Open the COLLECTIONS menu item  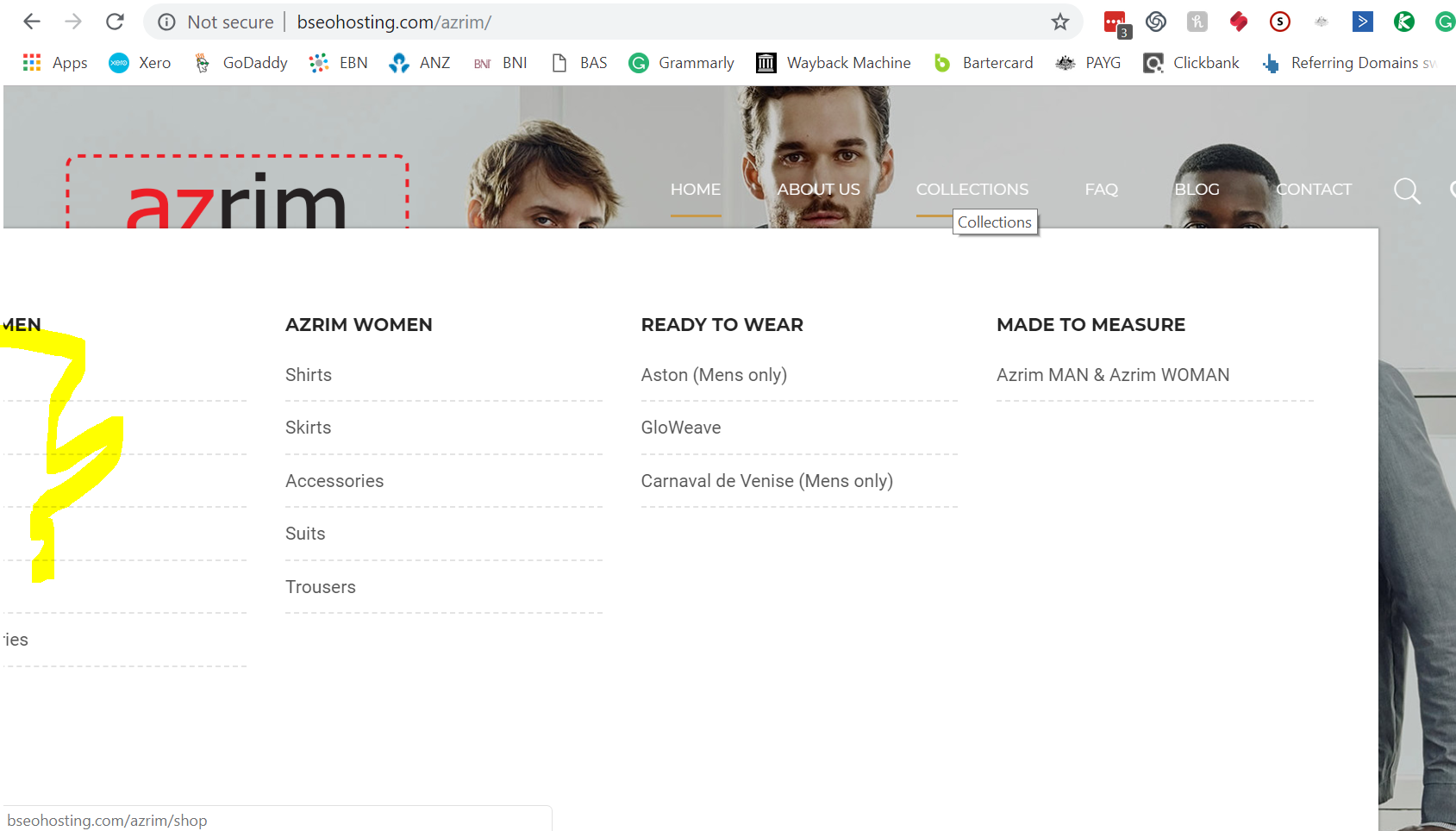972,190
